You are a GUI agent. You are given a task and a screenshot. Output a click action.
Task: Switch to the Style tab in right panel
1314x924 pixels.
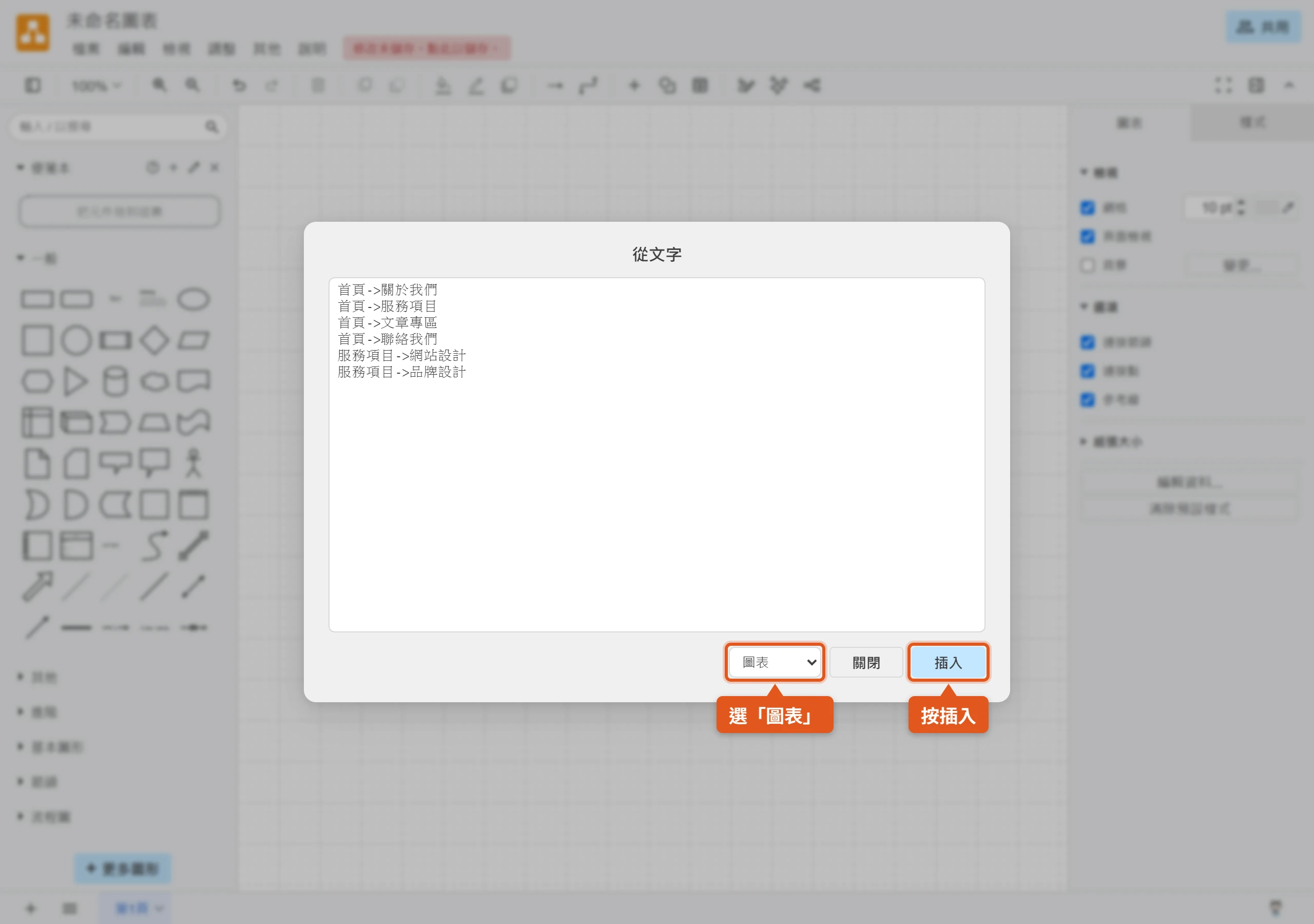(x=1252, y=123)
